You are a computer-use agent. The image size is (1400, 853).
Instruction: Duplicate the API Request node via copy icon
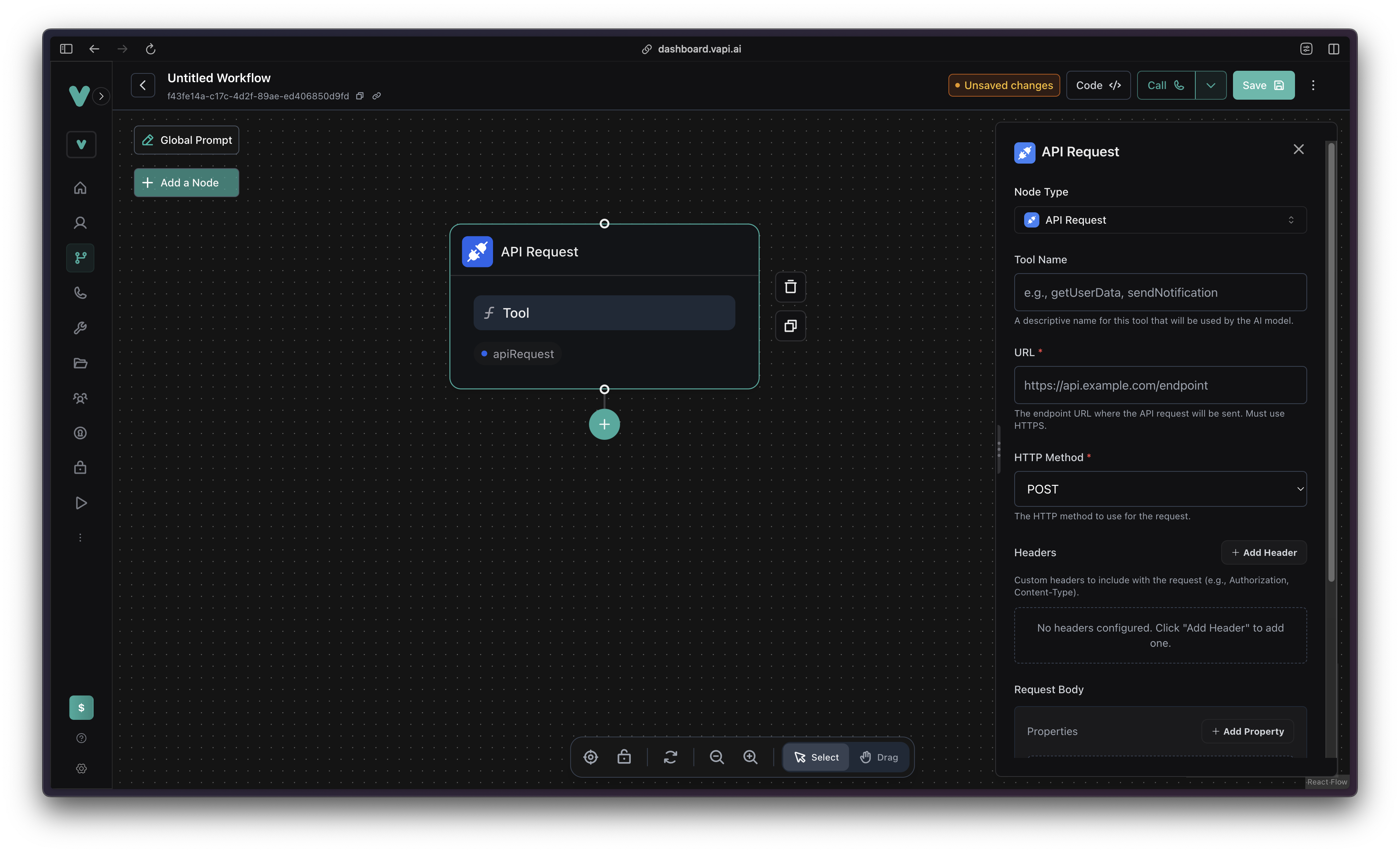click(x=790, y=326)
